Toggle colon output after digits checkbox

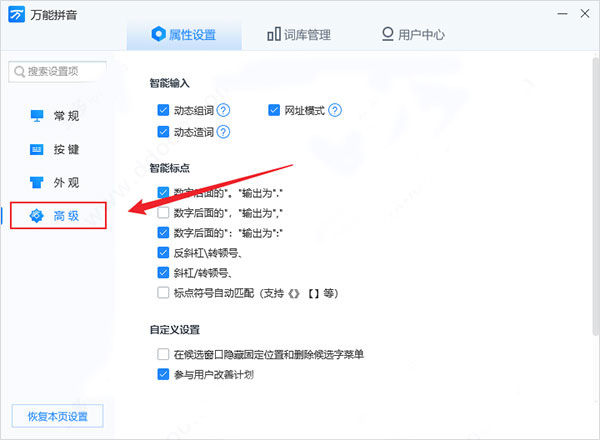click(x=163, y=232)
